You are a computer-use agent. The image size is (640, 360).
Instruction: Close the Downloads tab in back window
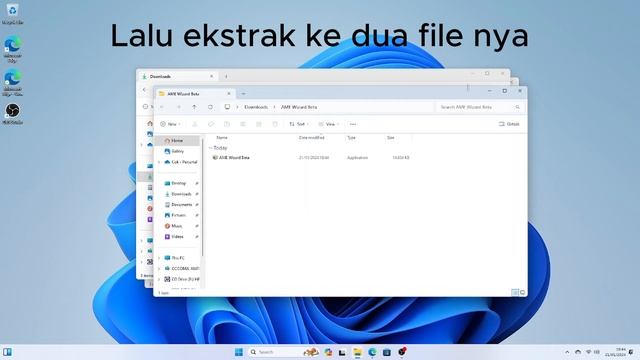coord(211,76)
